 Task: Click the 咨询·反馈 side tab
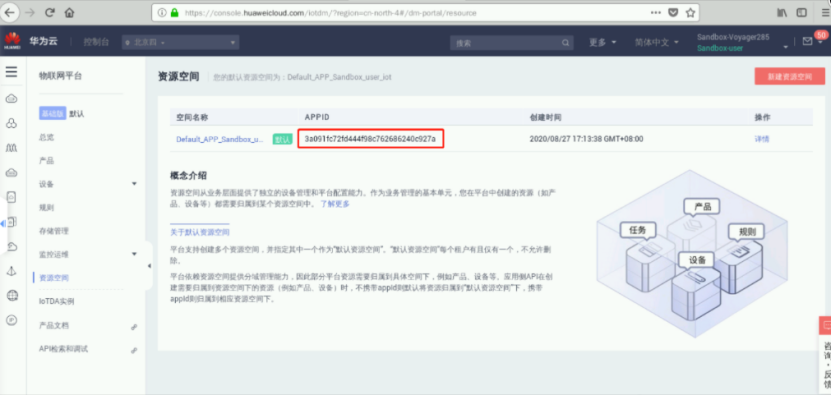(826, 365)
